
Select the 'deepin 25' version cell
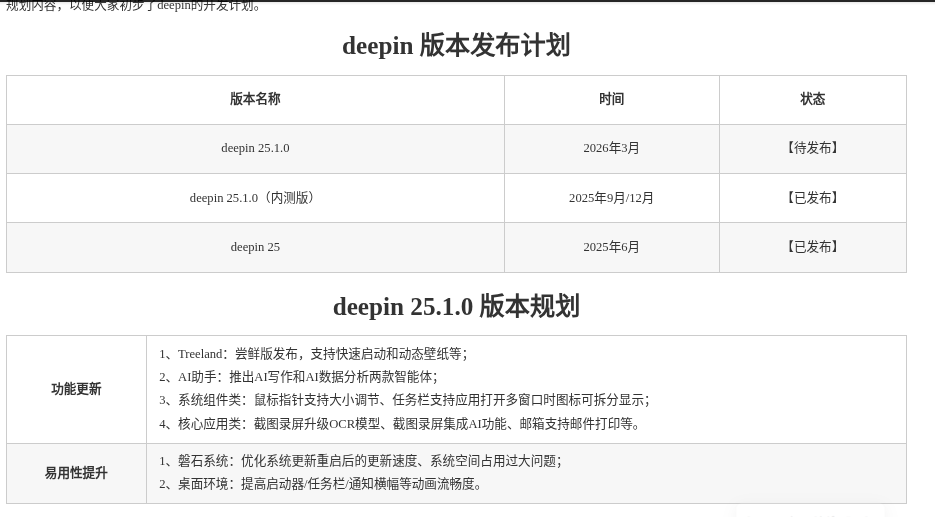(x=255, y=247)
